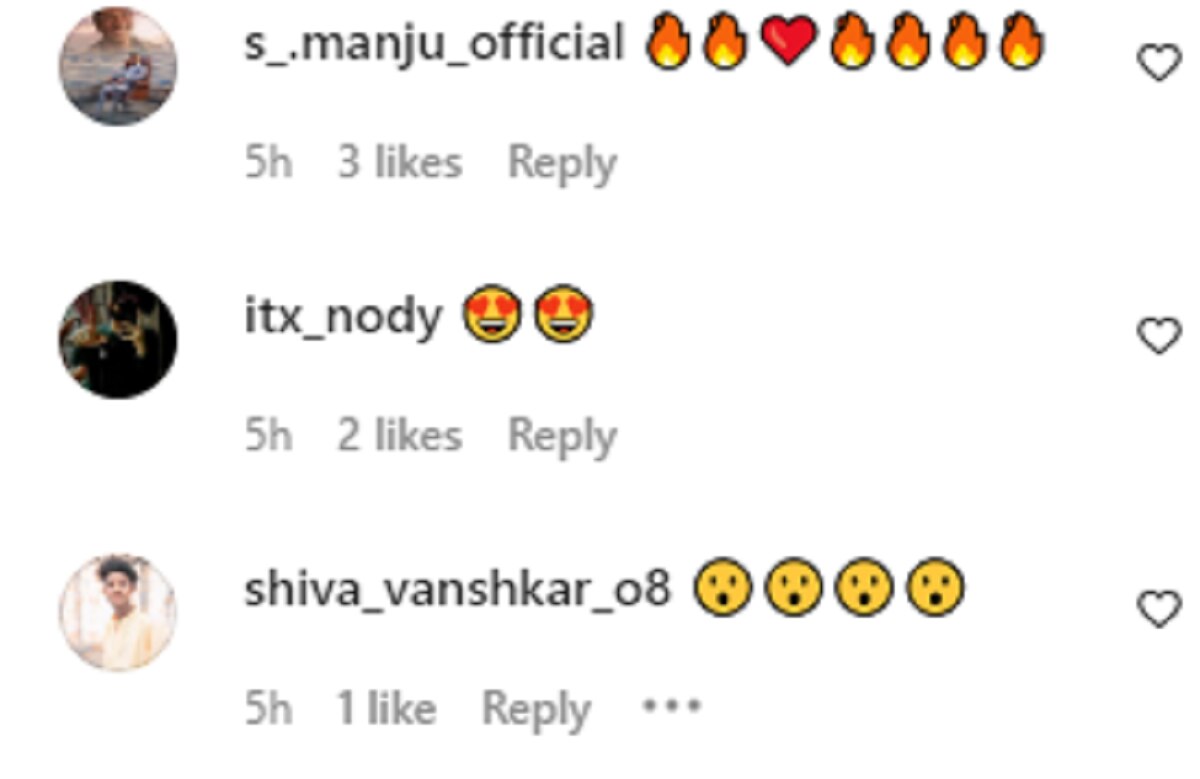Visit the s_.manju_official username link

pyautogui.click(x=434, y=45)
